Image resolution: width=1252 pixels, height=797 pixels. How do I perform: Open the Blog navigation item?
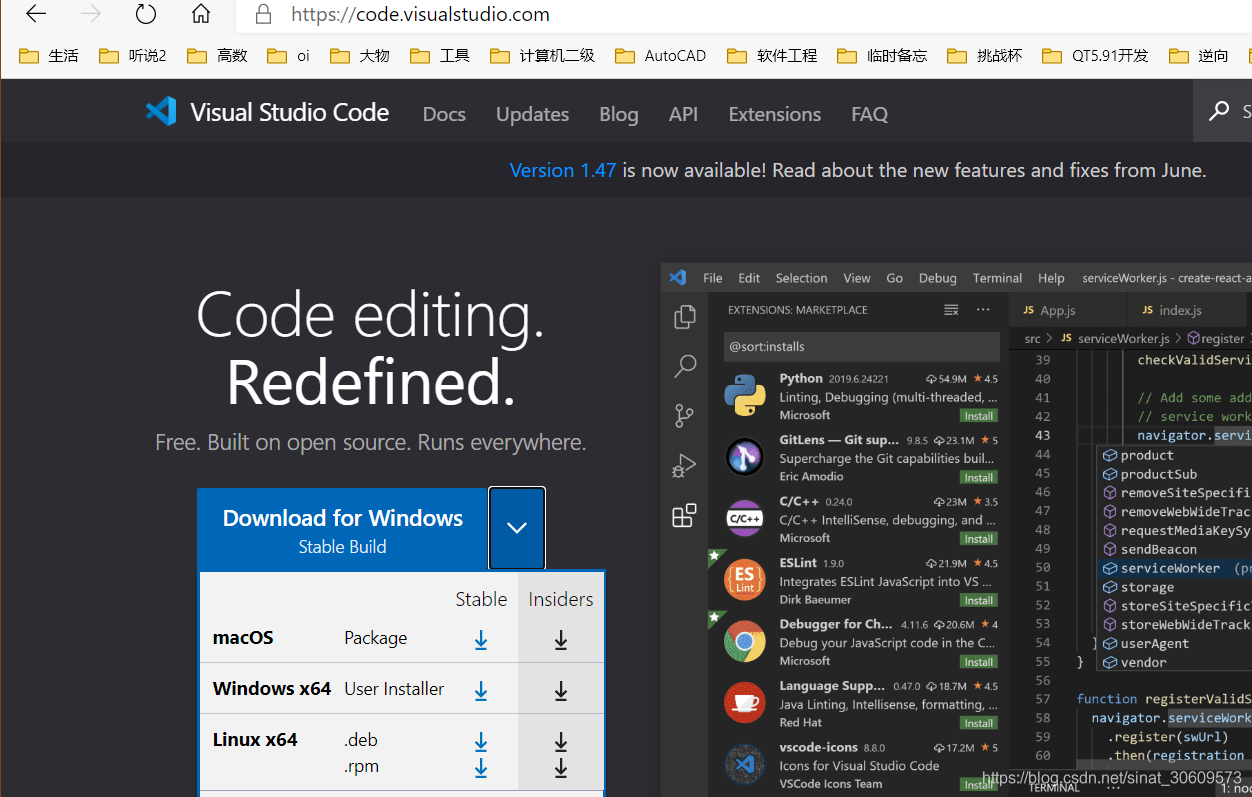(x=619, y=114)
